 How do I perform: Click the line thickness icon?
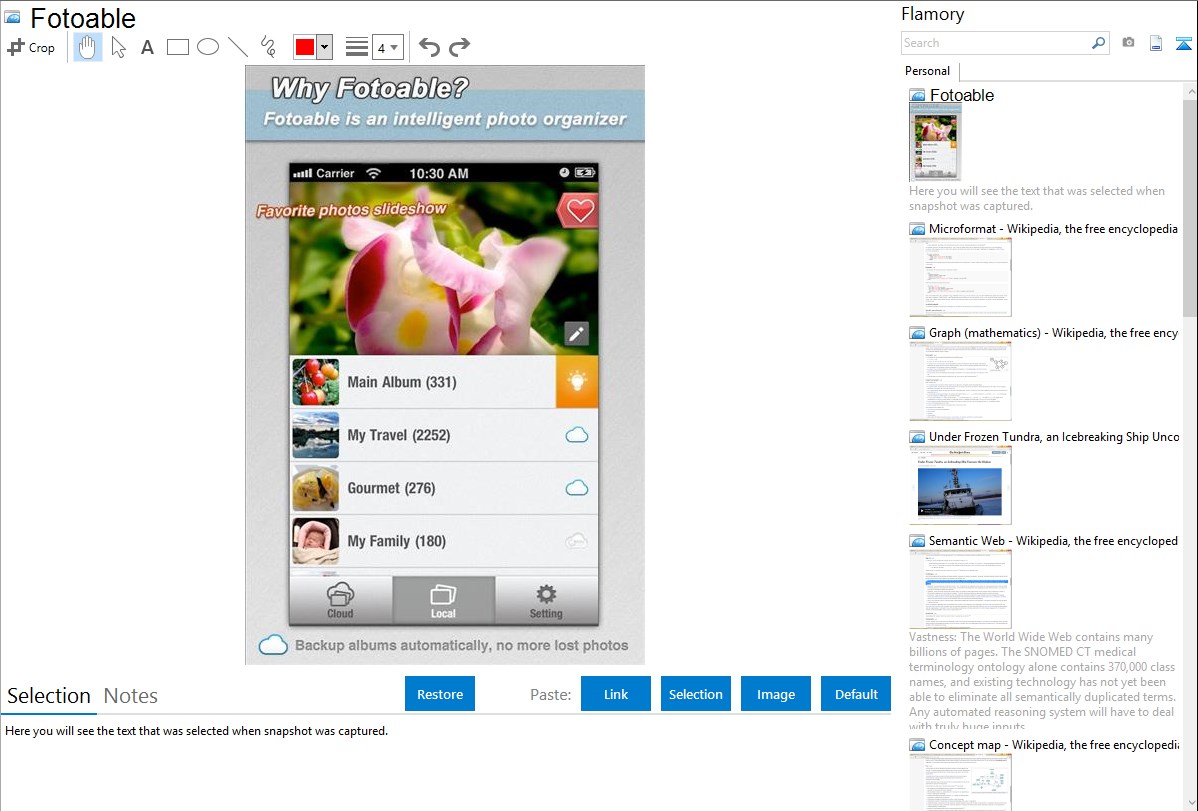coord(356,47)
